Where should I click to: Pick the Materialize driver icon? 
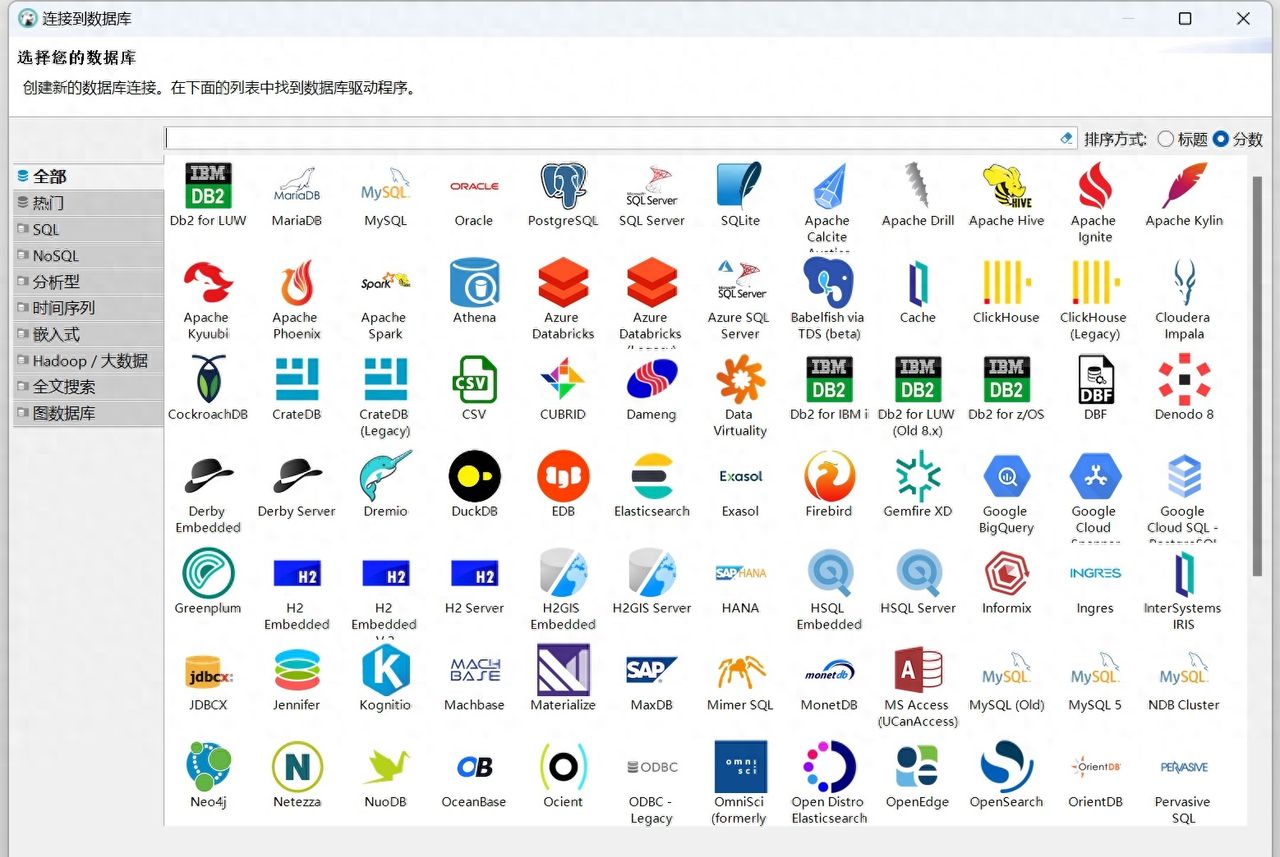pos(563,671)
